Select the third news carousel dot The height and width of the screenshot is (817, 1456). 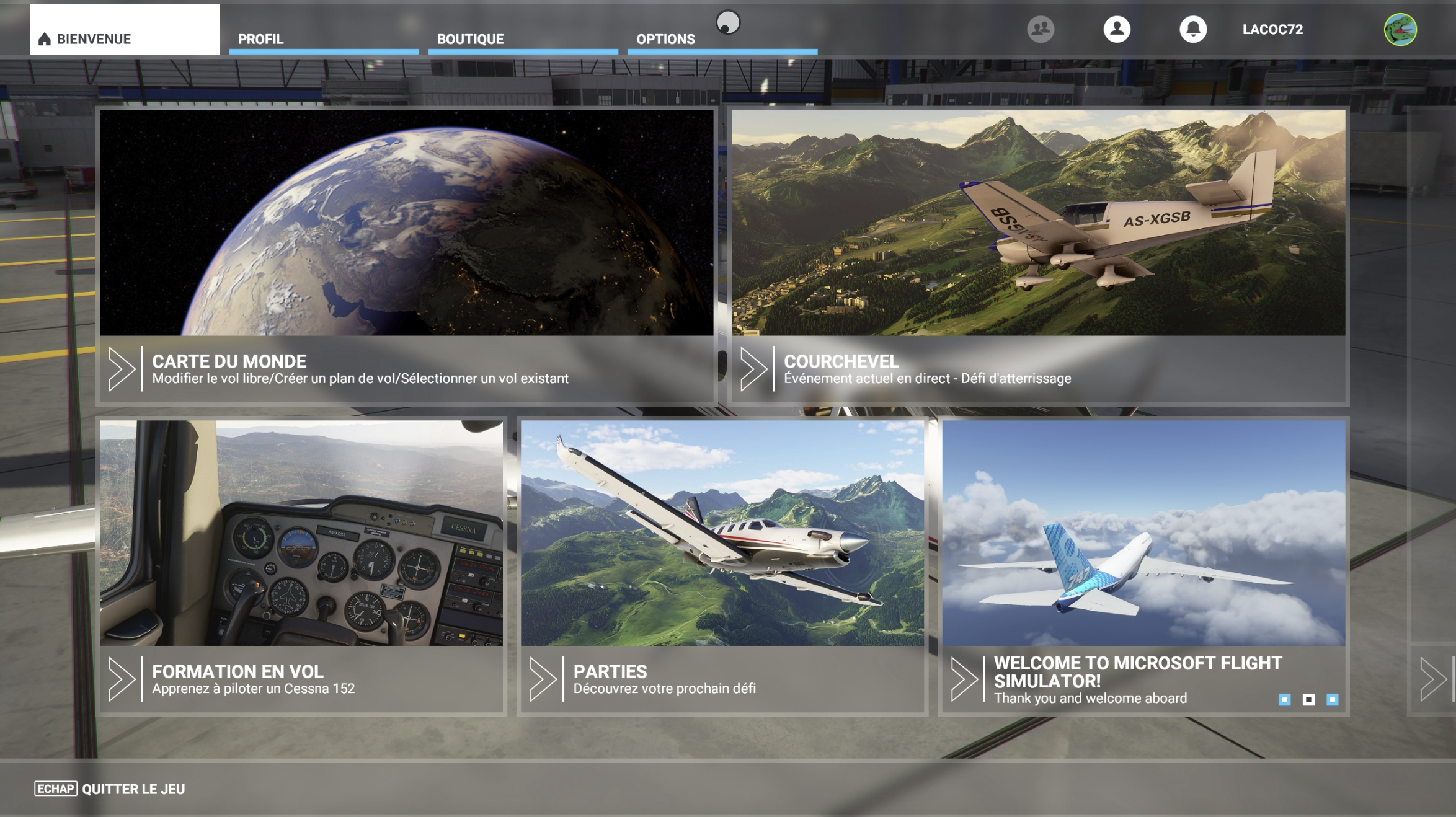tap(1332, 699)
